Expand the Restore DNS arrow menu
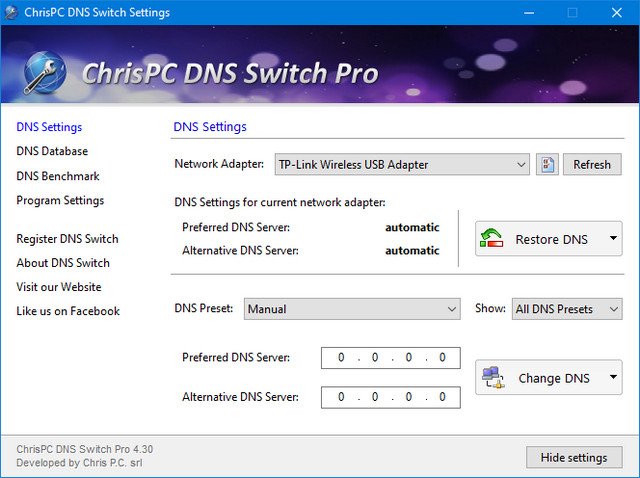Viewport: 640px width, 478px height. tap(613, 238)
